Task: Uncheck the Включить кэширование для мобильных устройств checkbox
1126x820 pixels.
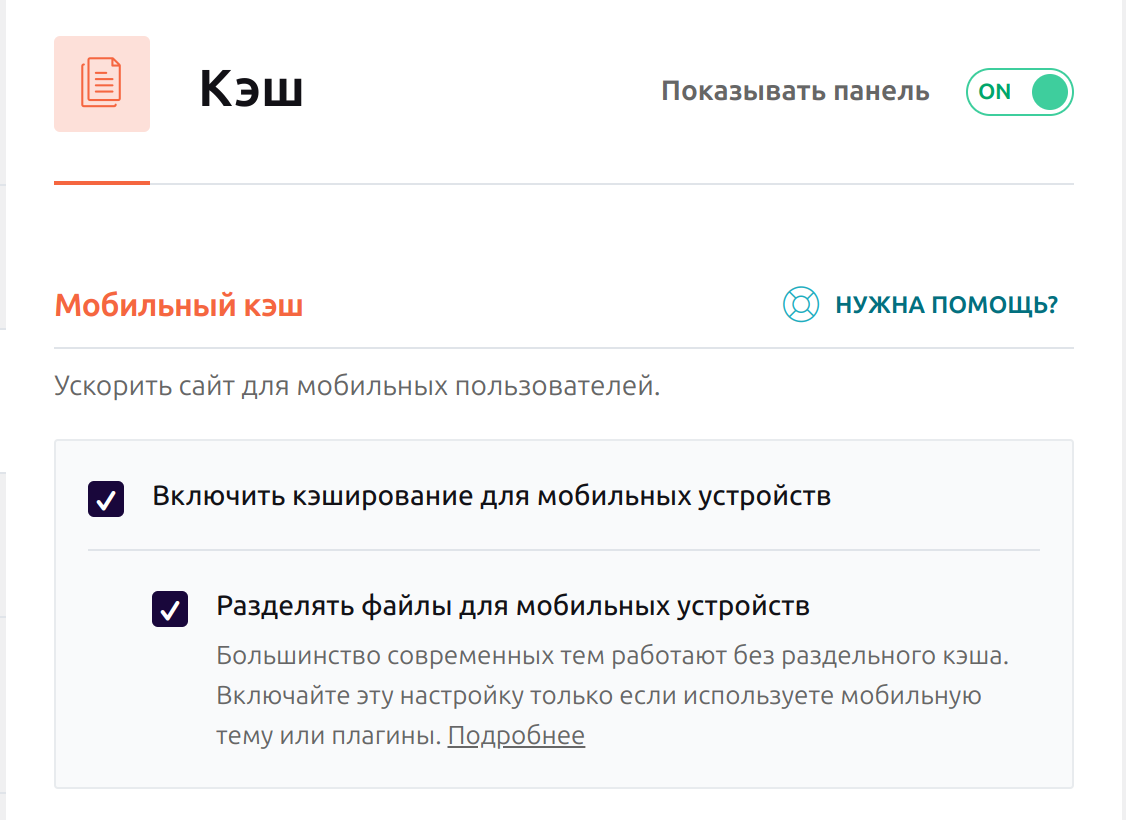Action: (106, 498)
